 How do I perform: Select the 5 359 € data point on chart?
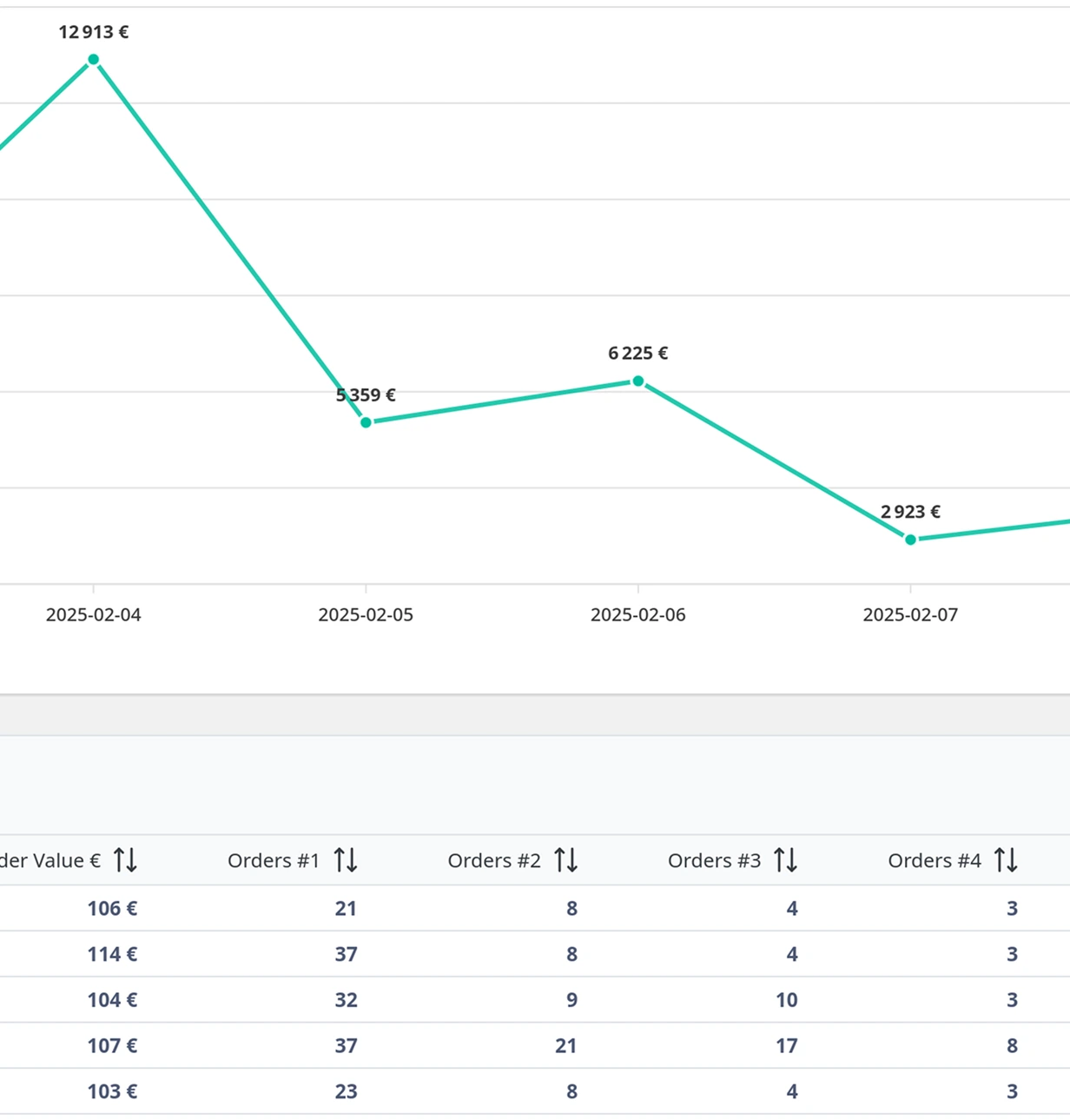pyautogui.click(x=366, y=422)
